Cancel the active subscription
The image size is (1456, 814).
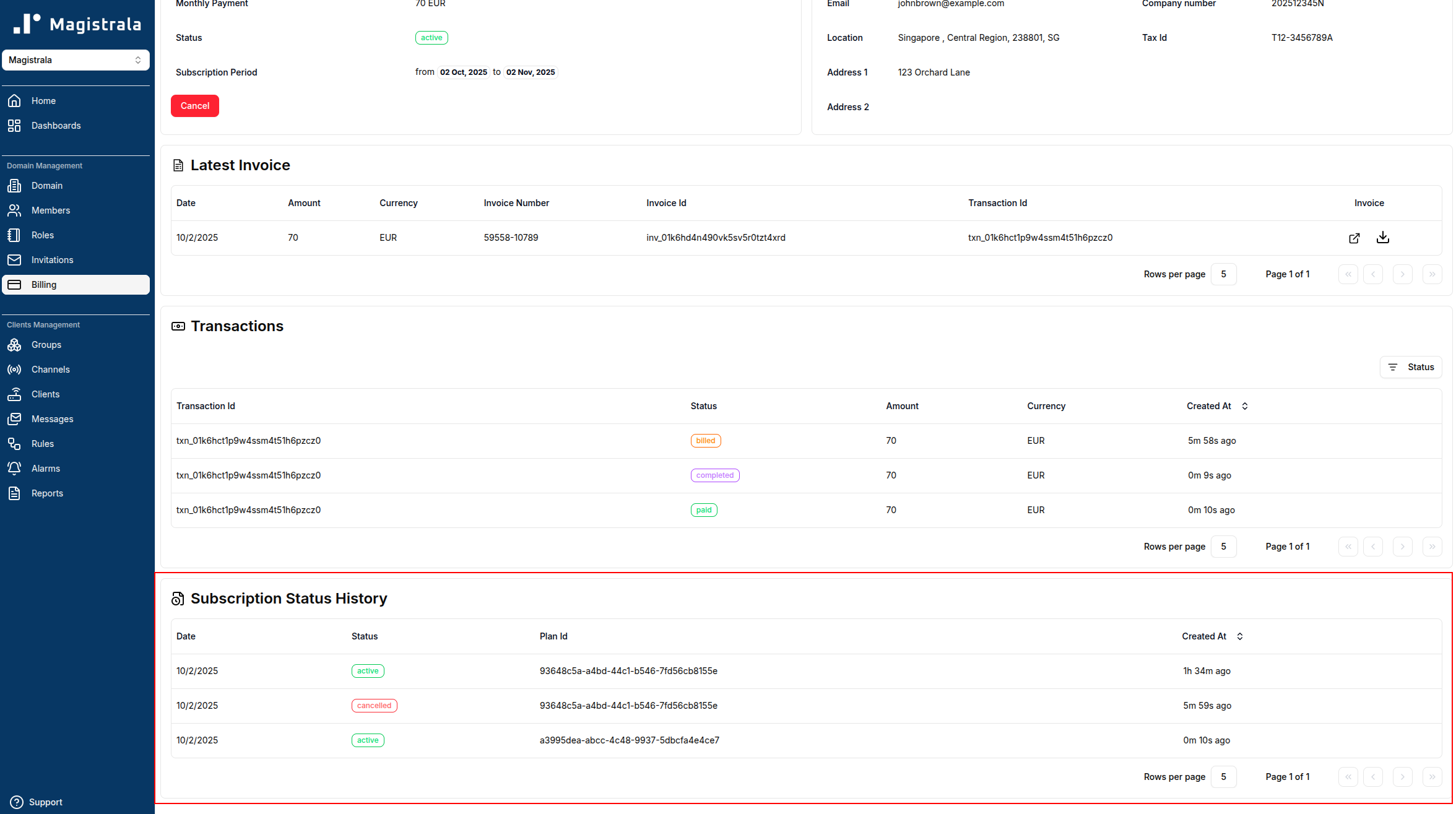[x=194, y=106]
